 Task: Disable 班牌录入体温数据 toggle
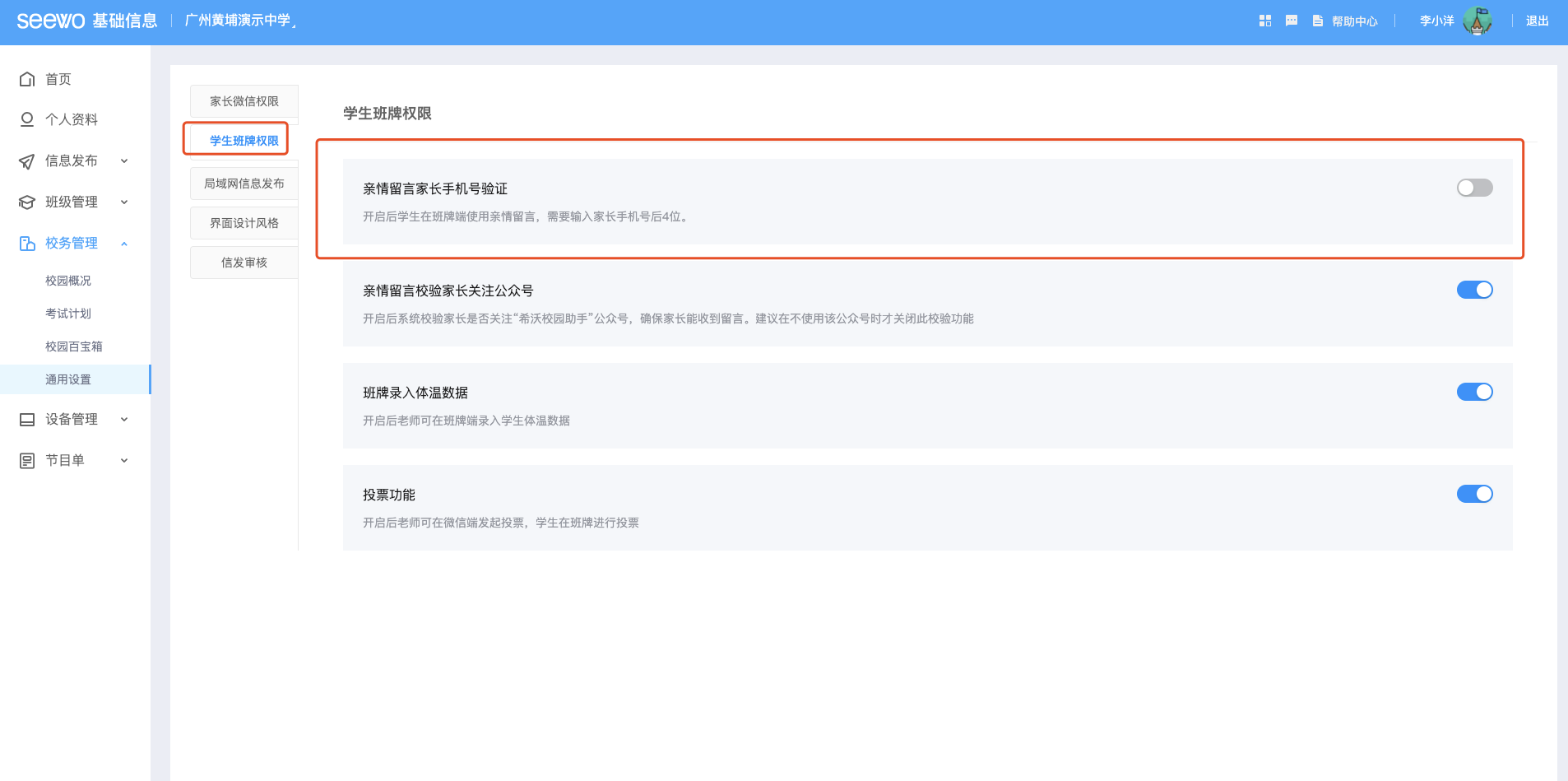click(x=1474, y=392)
